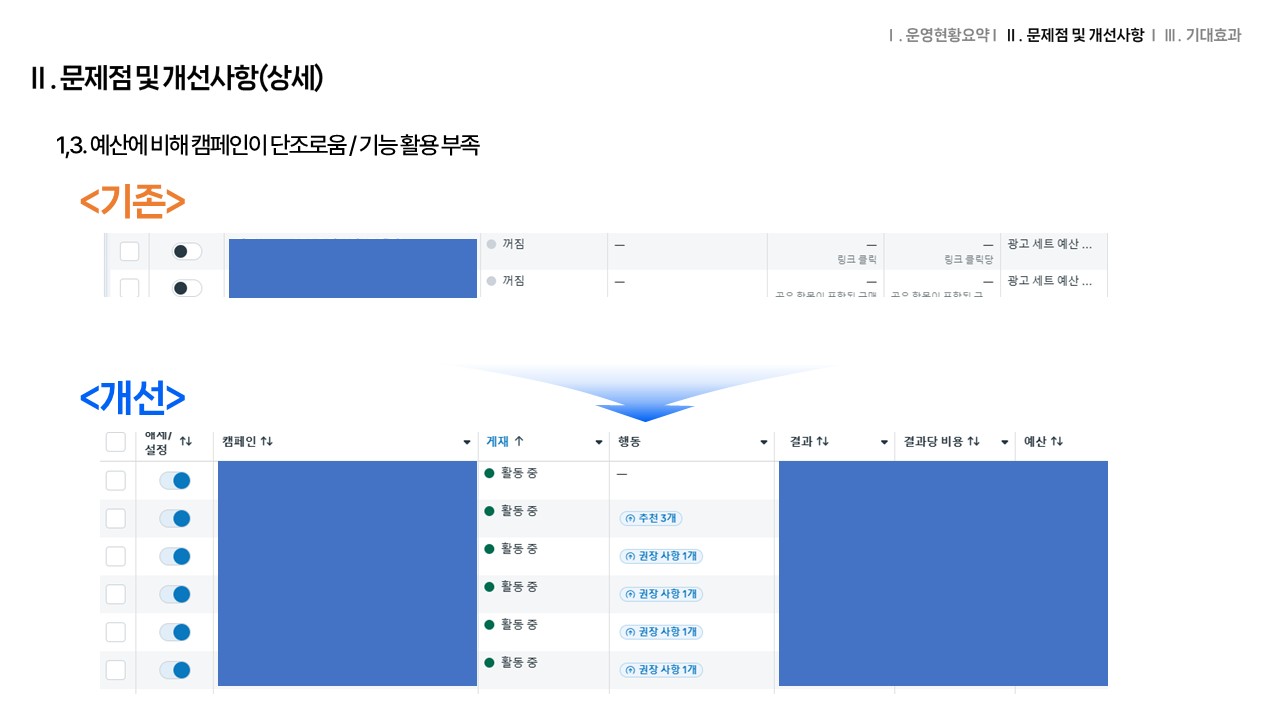
Task: Go to the Ⅰ. 운영현황요약 section
Action: coord(938,35)
